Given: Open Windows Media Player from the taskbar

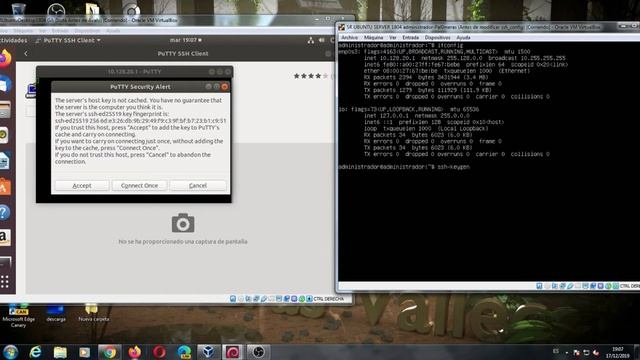Looking at the screenshot, I should (84, 352).
